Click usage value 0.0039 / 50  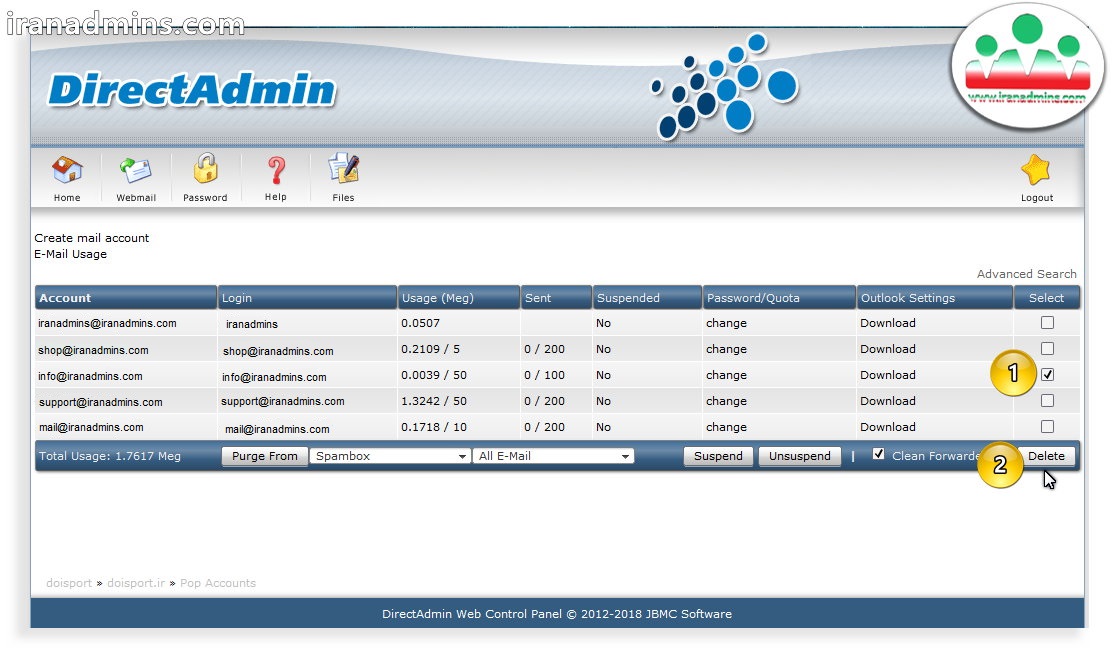point(434,375)
